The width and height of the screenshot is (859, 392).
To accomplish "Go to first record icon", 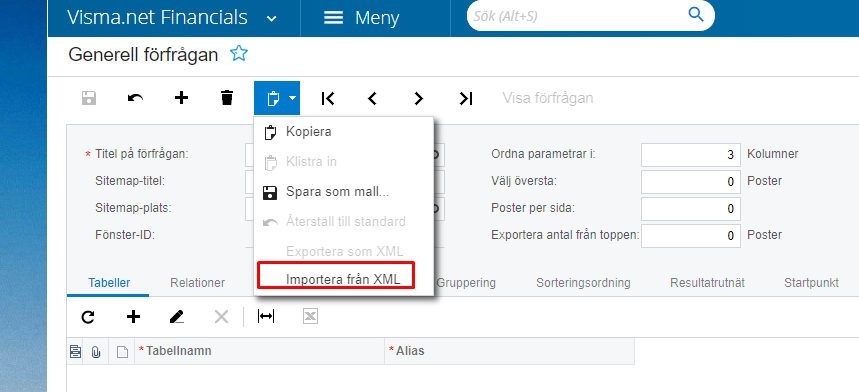I will click(x=328, y=99).
